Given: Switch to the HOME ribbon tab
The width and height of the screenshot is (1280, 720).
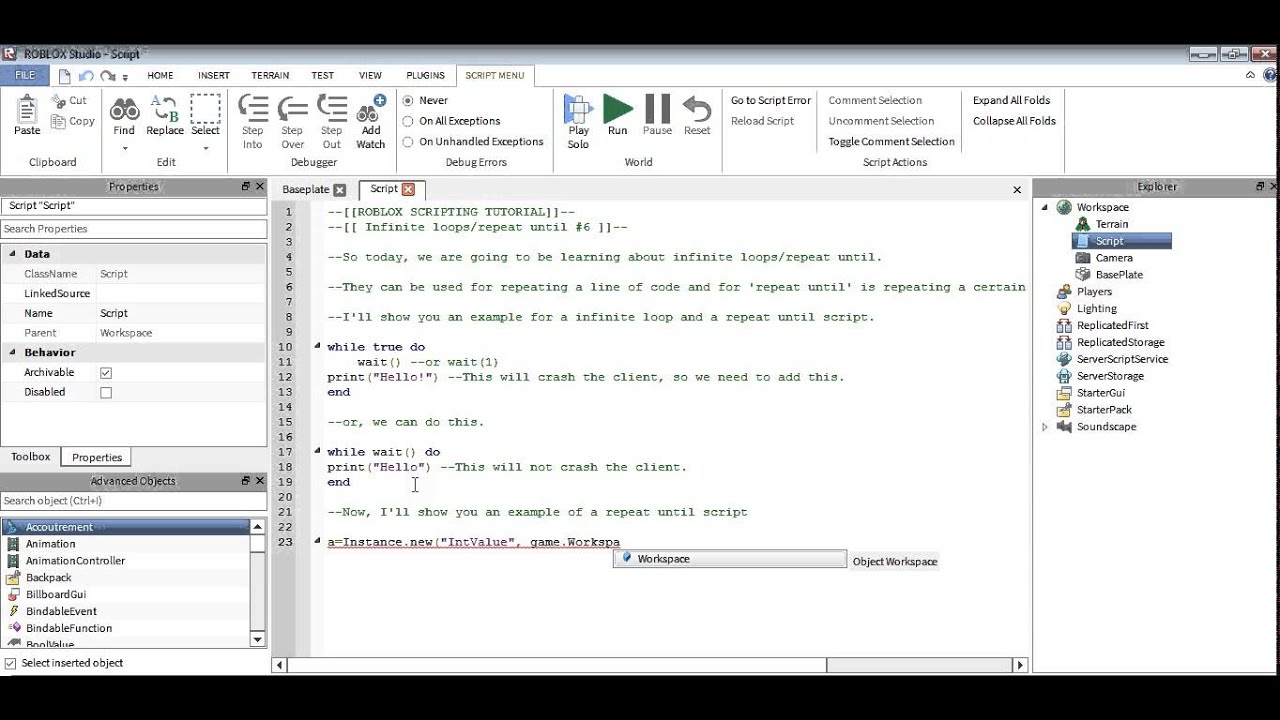Looking at the screenshot, I should 160,75.
